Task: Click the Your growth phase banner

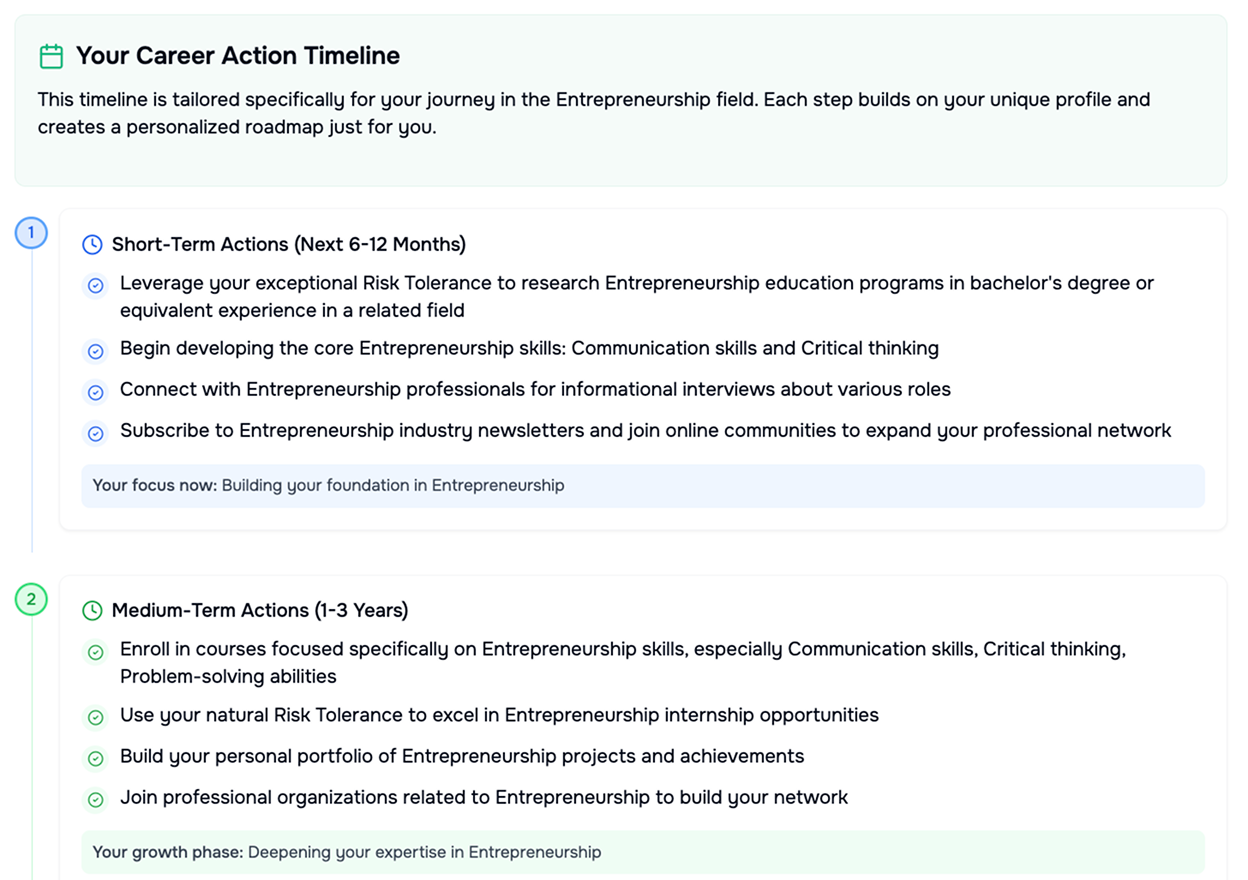Action: pos(643,852)
